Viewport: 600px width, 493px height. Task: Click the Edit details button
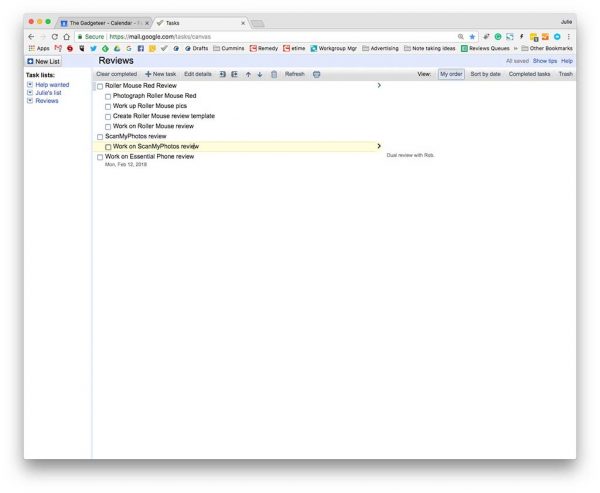(x=197, y=74)
